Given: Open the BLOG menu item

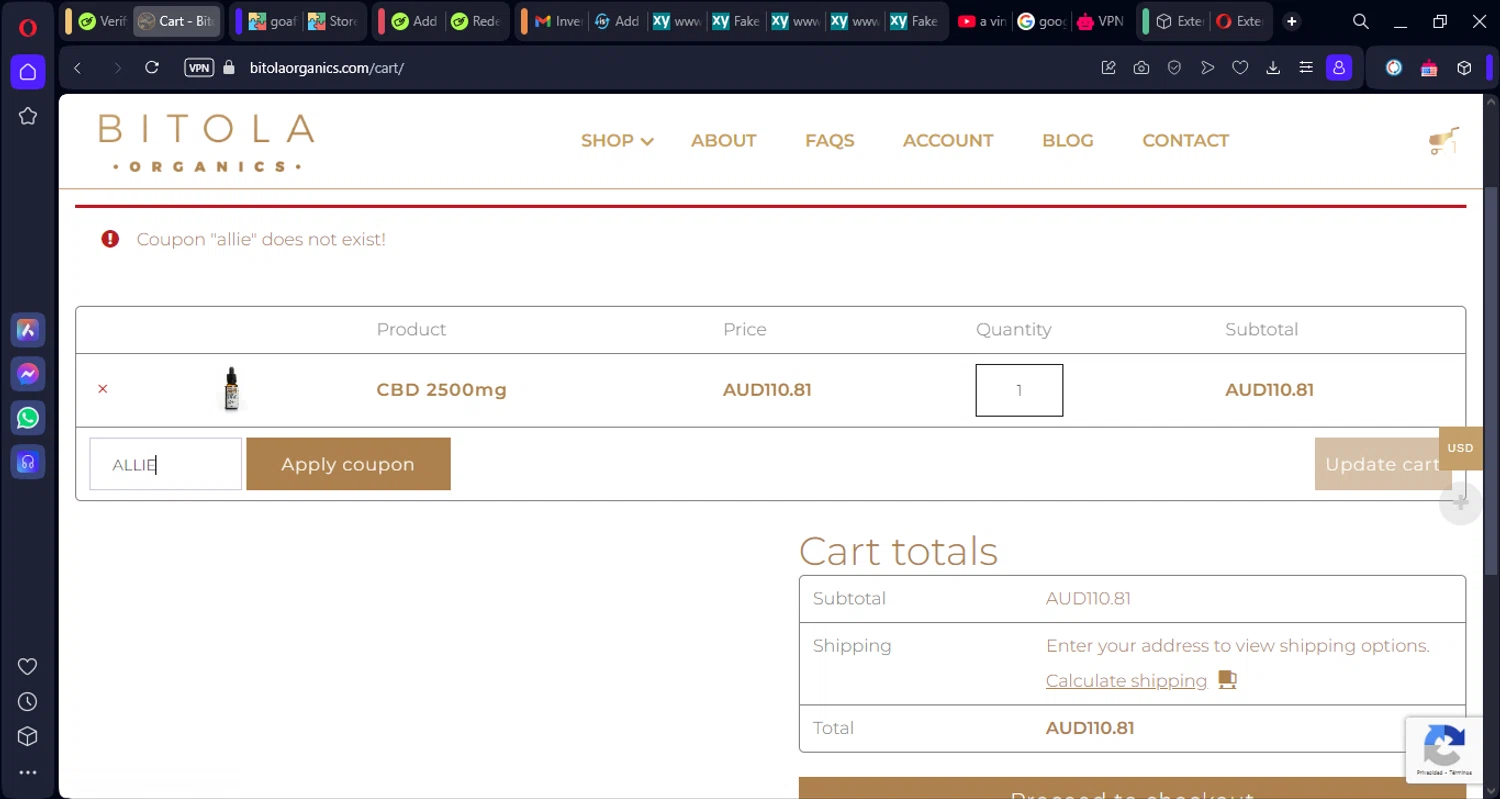Looking at the screenshot, I should pos(1067,141).
